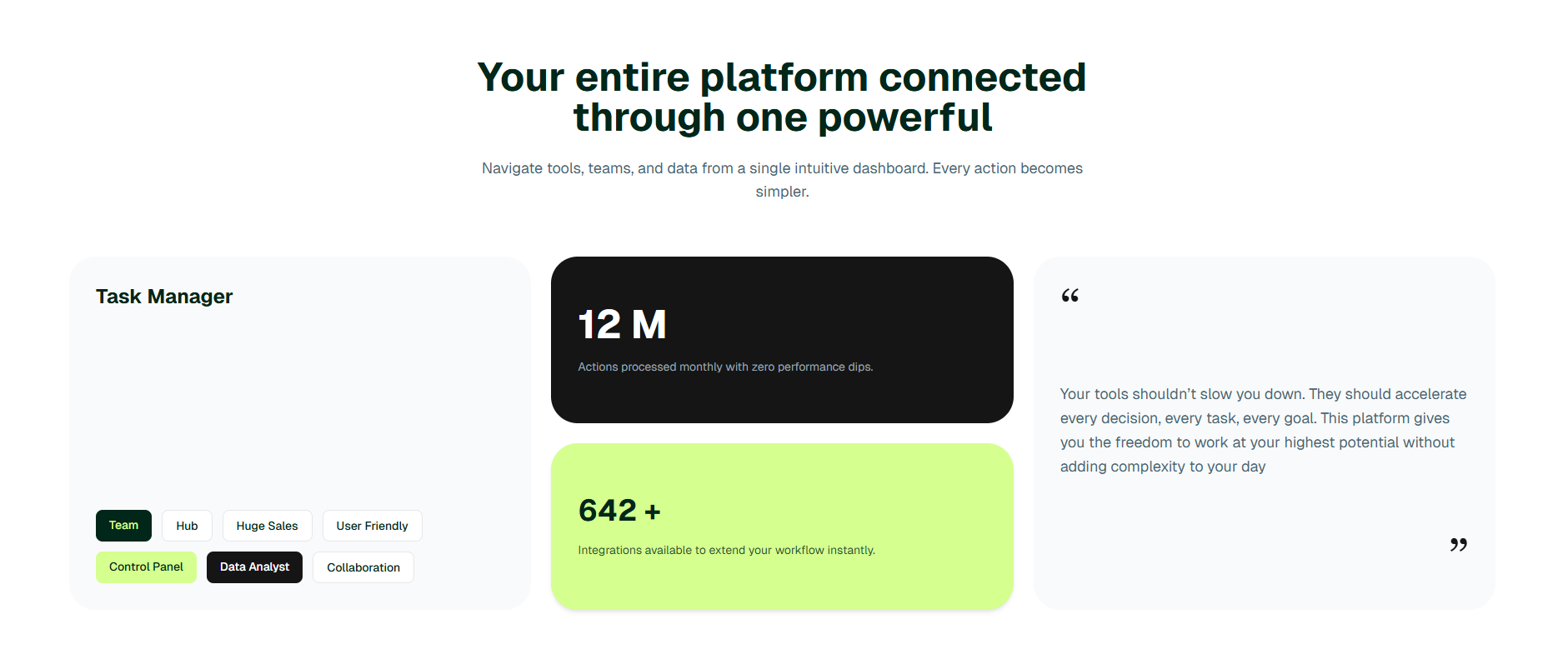The image size is (1568, 654).
Task: Activate the green Control Panel tag
Action: coord(146,567)
